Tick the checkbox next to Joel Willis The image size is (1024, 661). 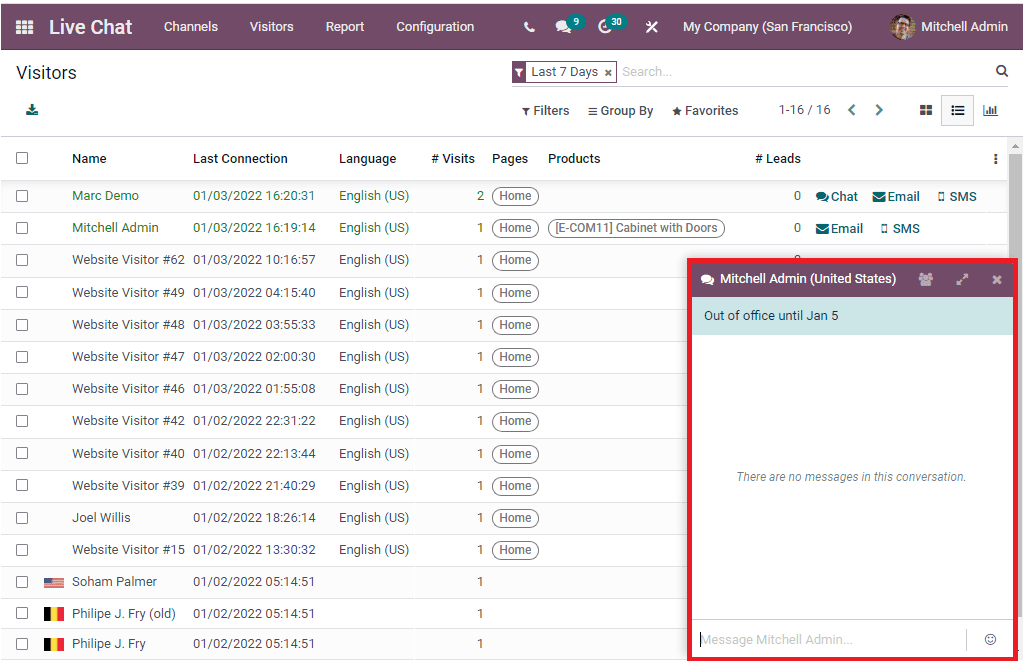click(x=22, y=518)
